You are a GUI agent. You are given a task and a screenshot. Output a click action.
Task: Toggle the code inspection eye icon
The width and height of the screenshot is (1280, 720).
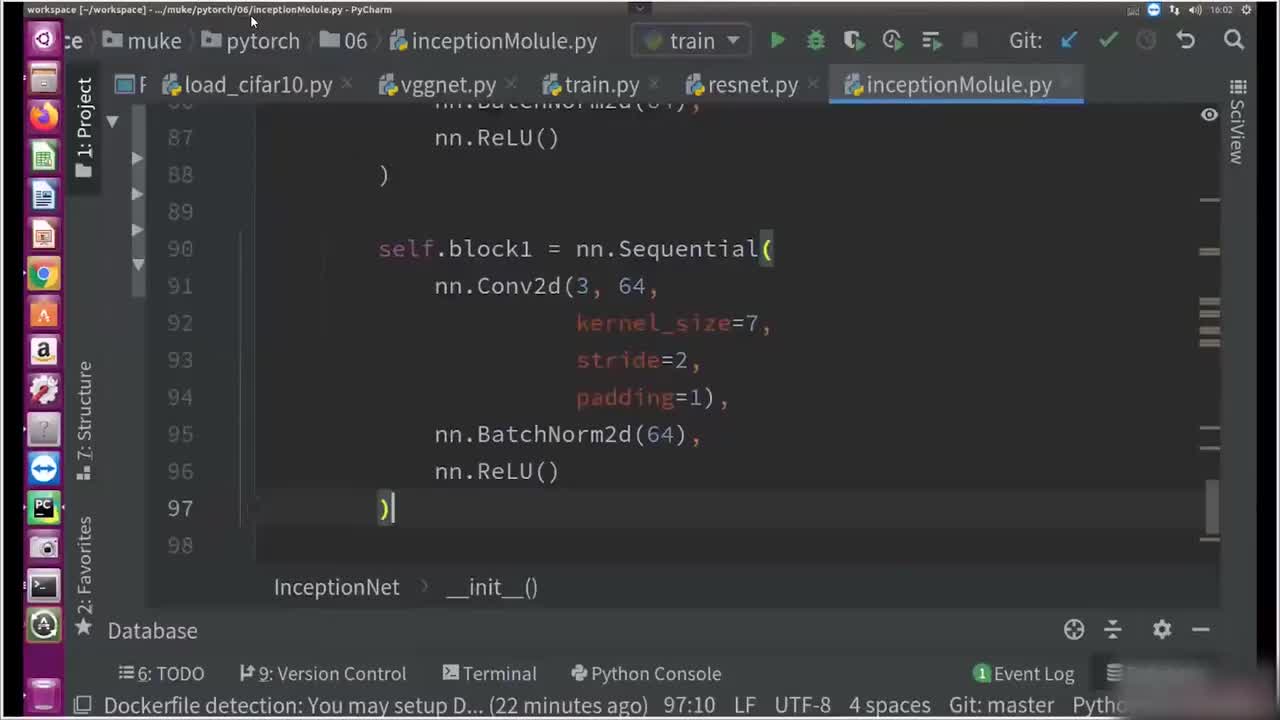click(1209, 115)
